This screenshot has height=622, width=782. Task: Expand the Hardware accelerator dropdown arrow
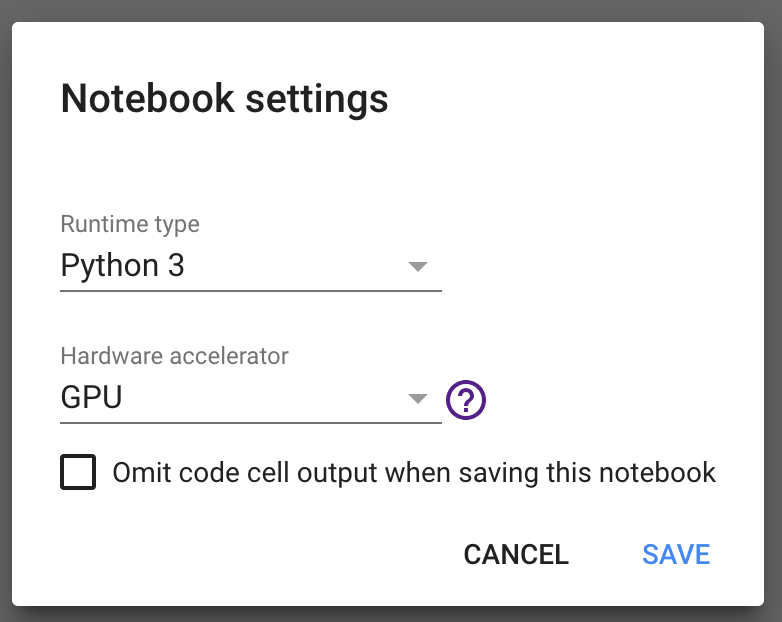pyautogui.click(x=418, y=399)
